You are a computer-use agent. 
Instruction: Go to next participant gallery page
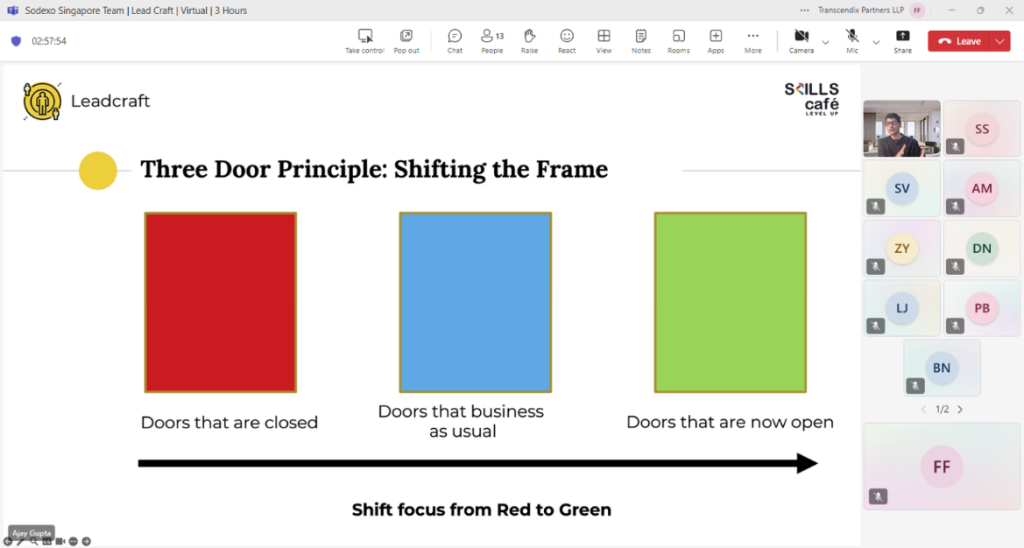point(960,410)
